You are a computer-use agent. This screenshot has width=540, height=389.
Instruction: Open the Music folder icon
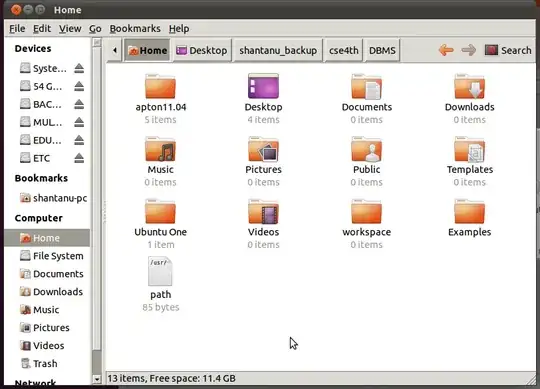tap(160, 149)
